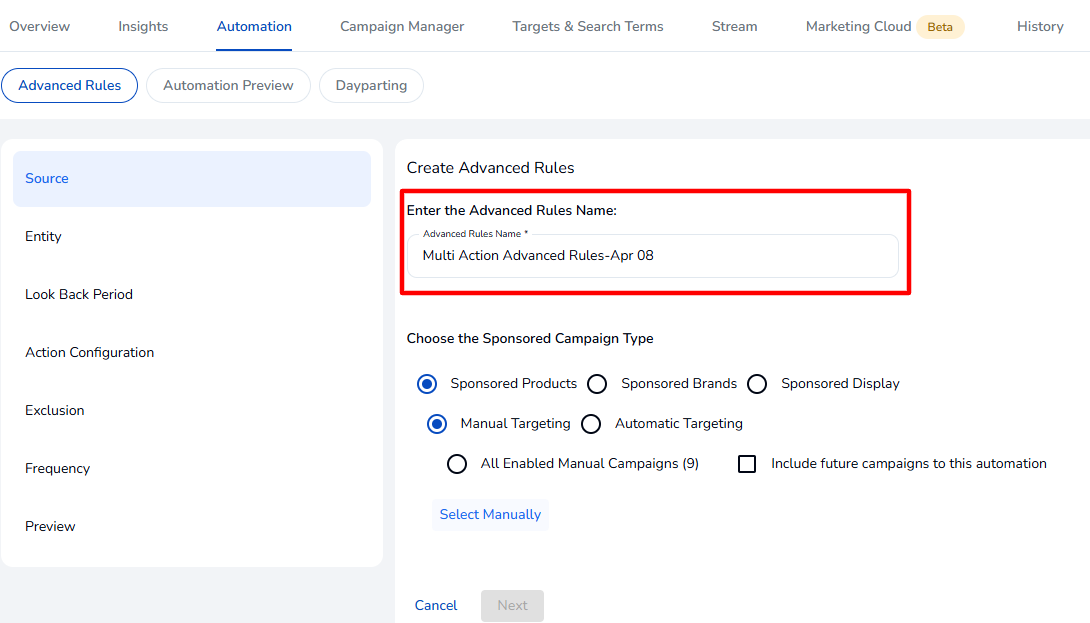The width and height of the screenshot is (1090, 623).
Task: Open the Overview tab
Action: (x=39, y=26)
